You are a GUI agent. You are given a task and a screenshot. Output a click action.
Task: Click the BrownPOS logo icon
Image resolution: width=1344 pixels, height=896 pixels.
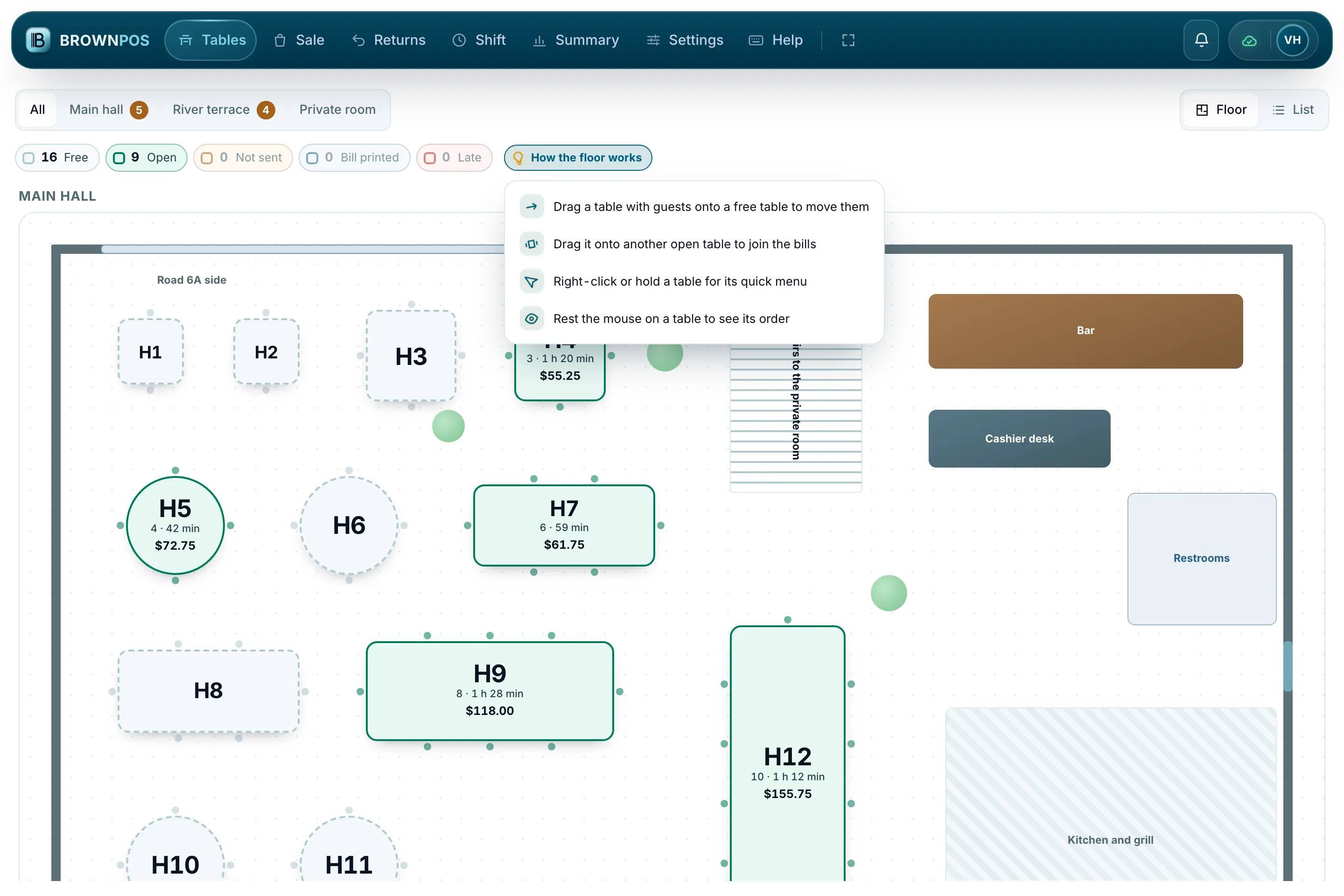38,40
